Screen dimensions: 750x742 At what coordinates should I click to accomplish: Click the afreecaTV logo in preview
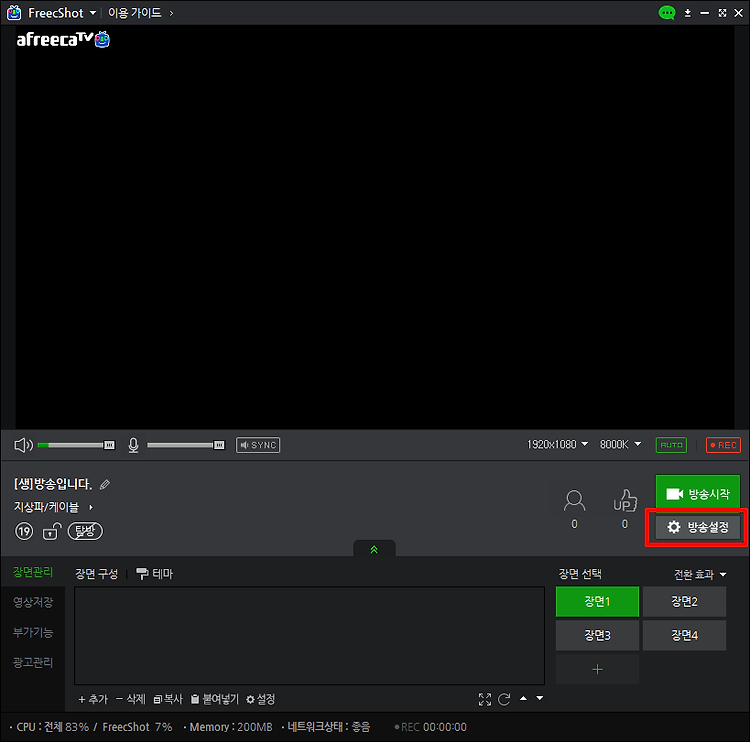coord(63,39)
